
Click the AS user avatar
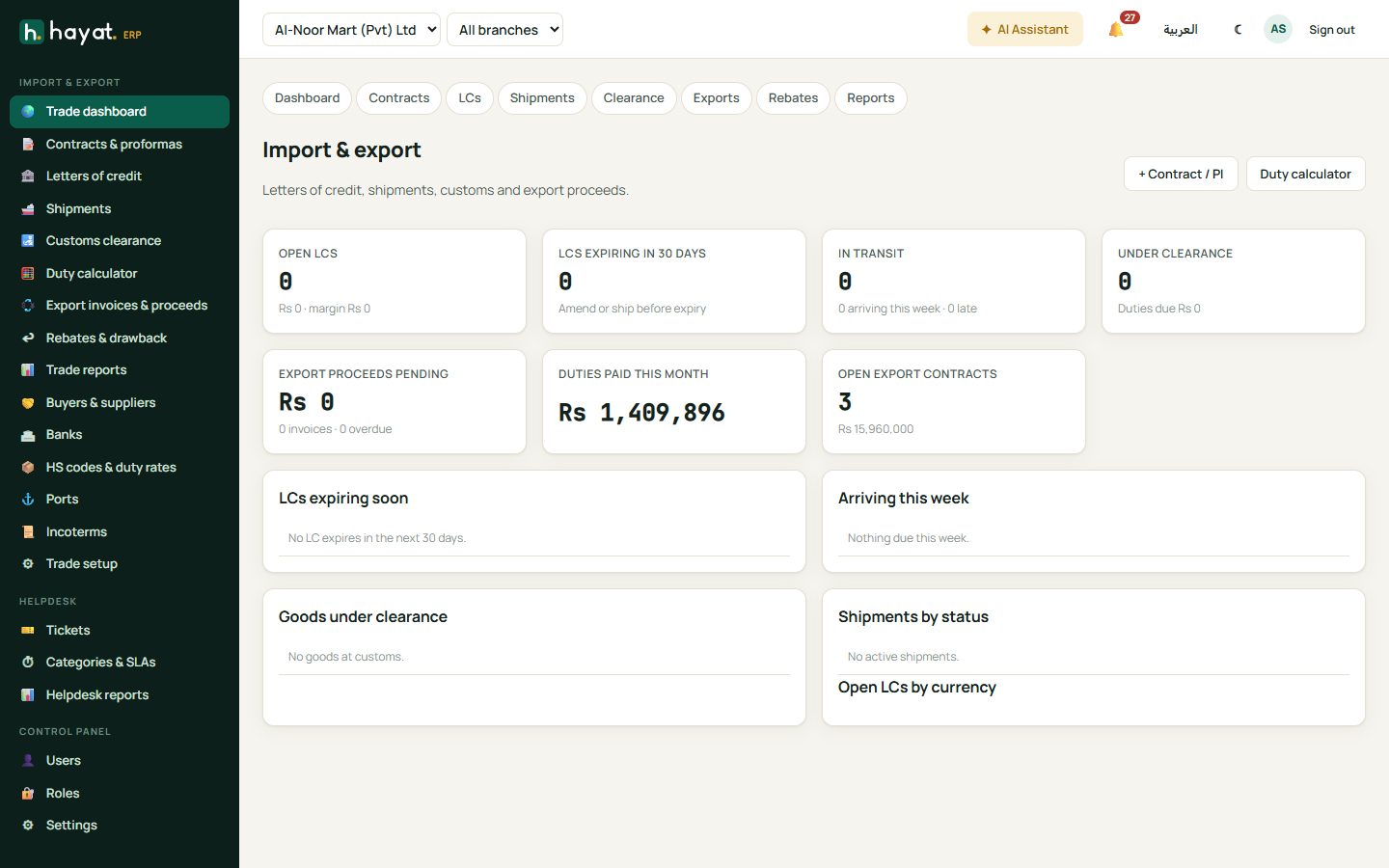(1278, 29)
